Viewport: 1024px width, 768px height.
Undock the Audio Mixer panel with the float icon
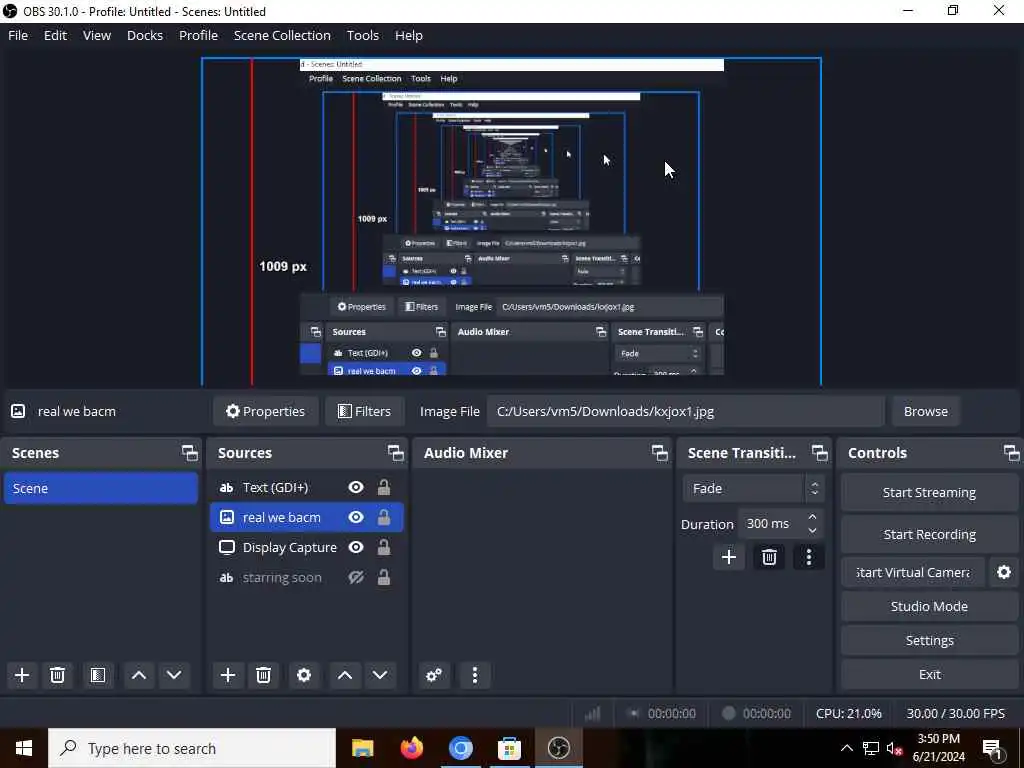click(x=660, y=453)
